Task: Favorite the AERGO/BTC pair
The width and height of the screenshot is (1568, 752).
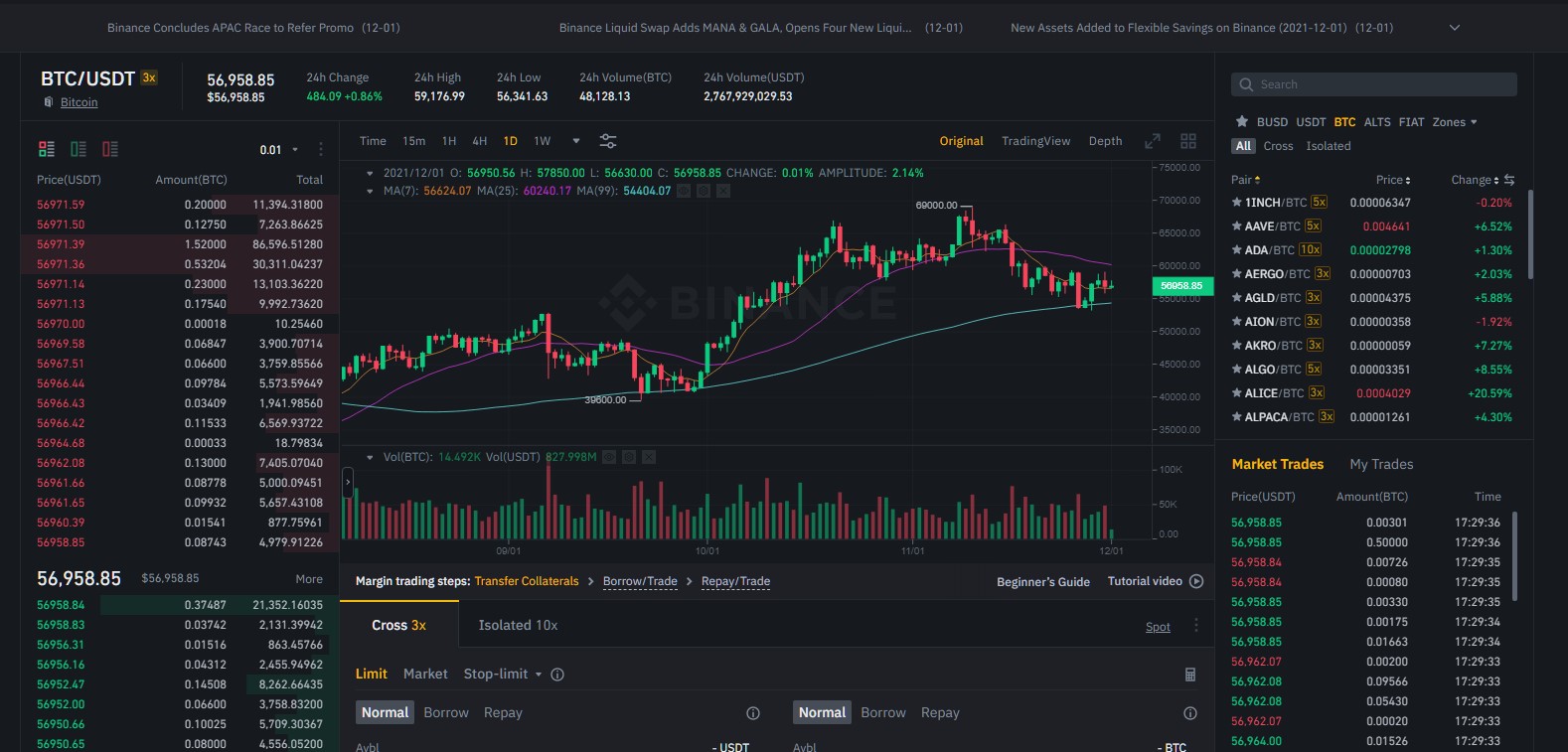Action: 1237,274
